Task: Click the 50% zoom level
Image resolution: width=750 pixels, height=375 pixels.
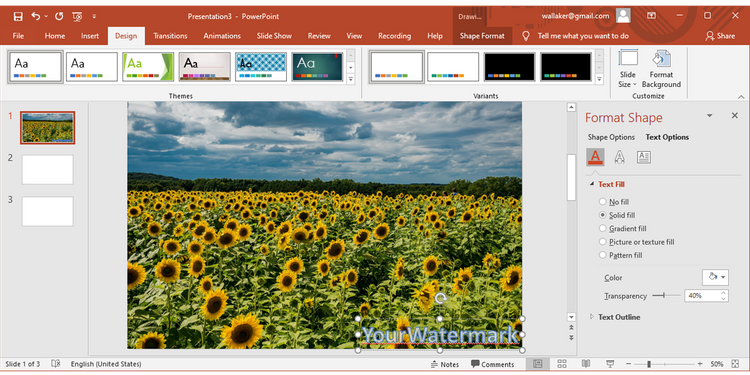Action: pyautogui.click(x=717, y=364)
